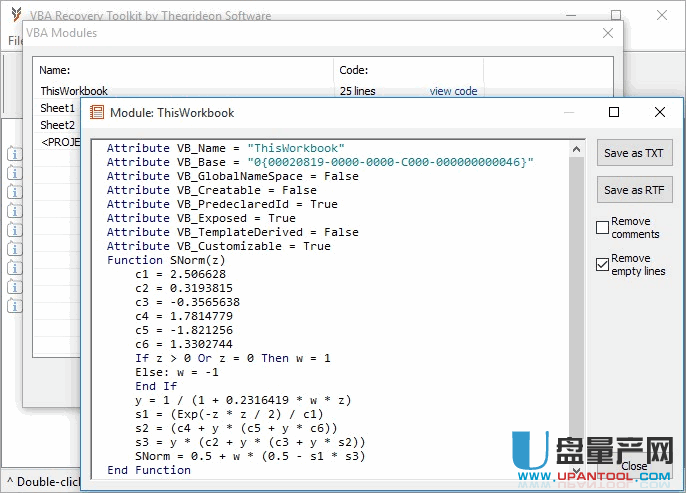
Task: Minimize the Module: ThisWorkbook window
Action: coord(568,113)
